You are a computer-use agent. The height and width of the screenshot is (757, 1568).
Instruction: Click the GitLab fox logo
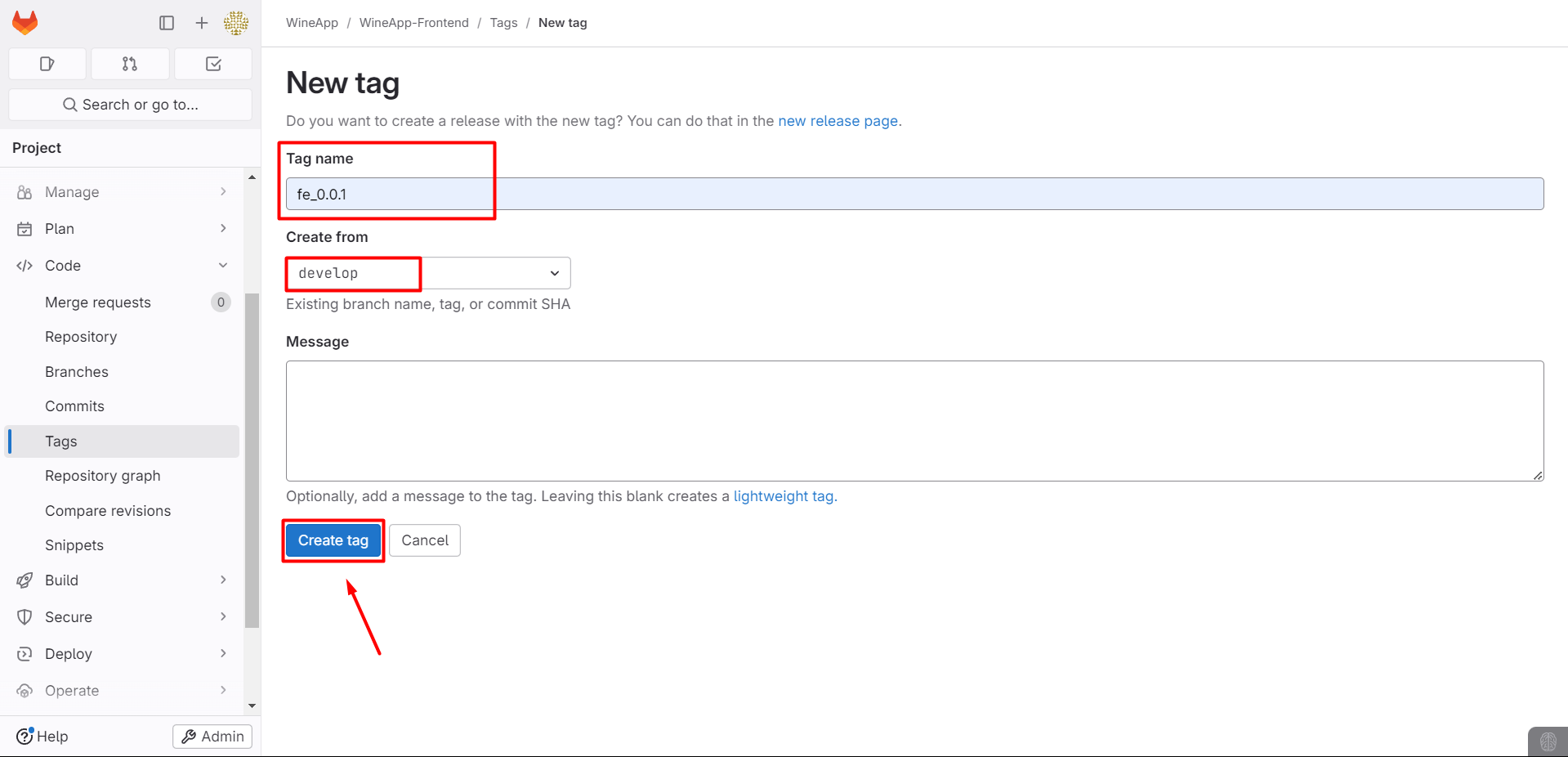coord(25,23)
